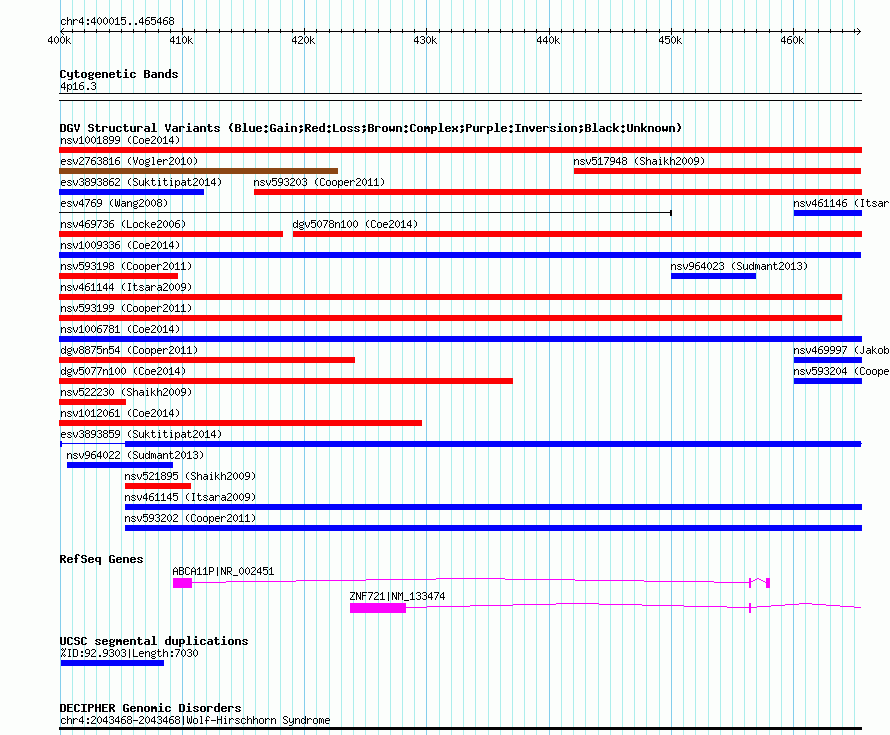The height and width of the screenshot is (735, 890).
Task: Click the esv4769 (Wang2008) label
Action: click(x=114, y=203)
